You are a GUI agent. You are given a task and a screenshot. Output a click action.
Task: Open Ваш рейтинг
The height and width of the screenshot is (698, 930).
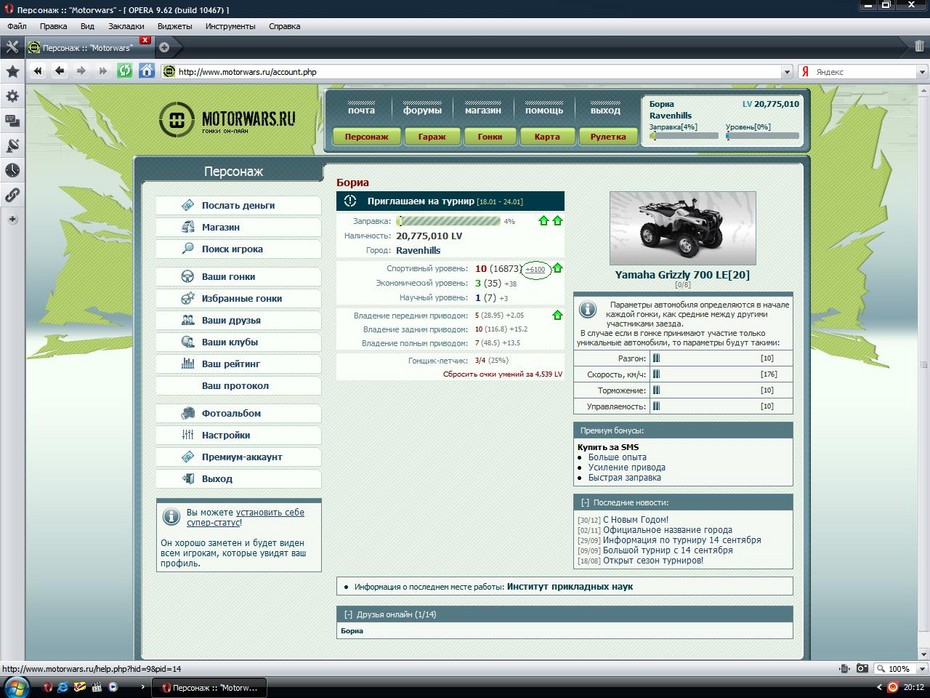238,364
